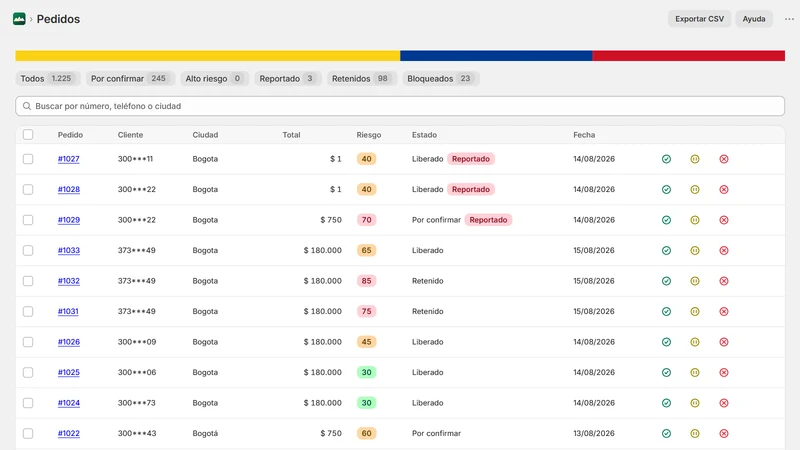The image size is (800, 450).
Task: Tick the checkbox for order #1029
Action: pos(28,220)
